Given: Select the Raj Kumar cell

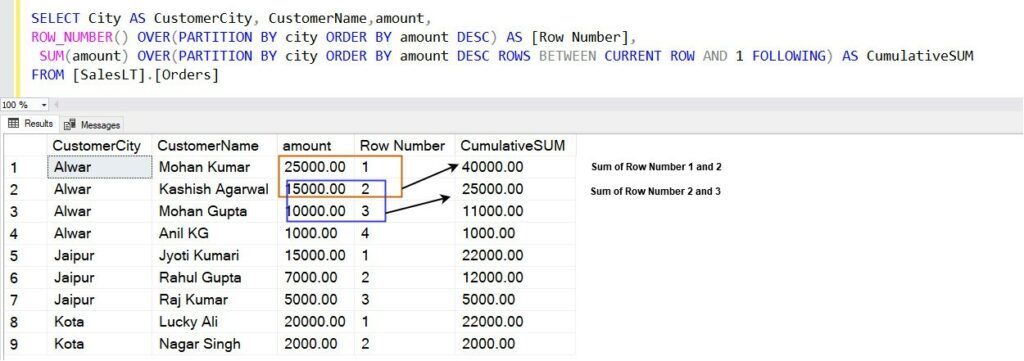Looking at the screenshot, I should 214,300.
